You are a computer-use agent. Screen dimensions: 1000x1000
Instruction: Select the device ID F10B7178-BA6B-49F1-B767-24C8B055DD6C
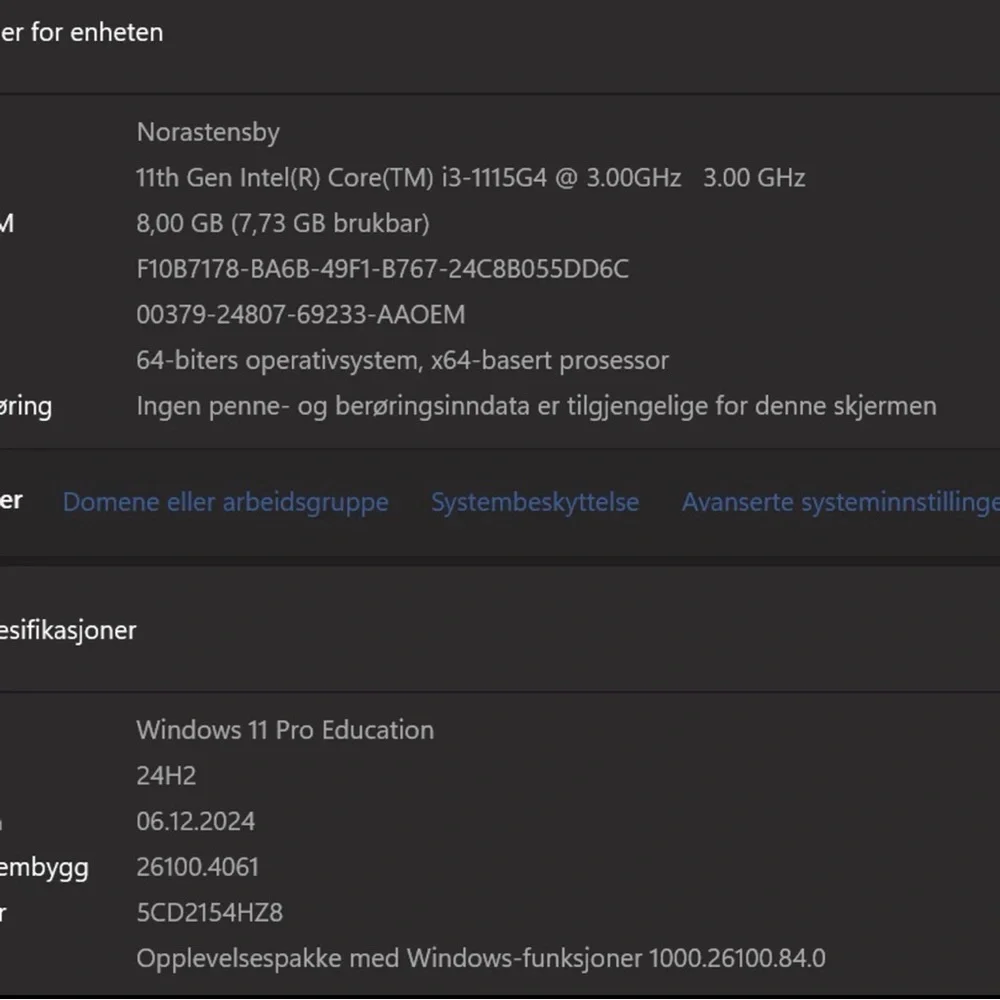382,269
